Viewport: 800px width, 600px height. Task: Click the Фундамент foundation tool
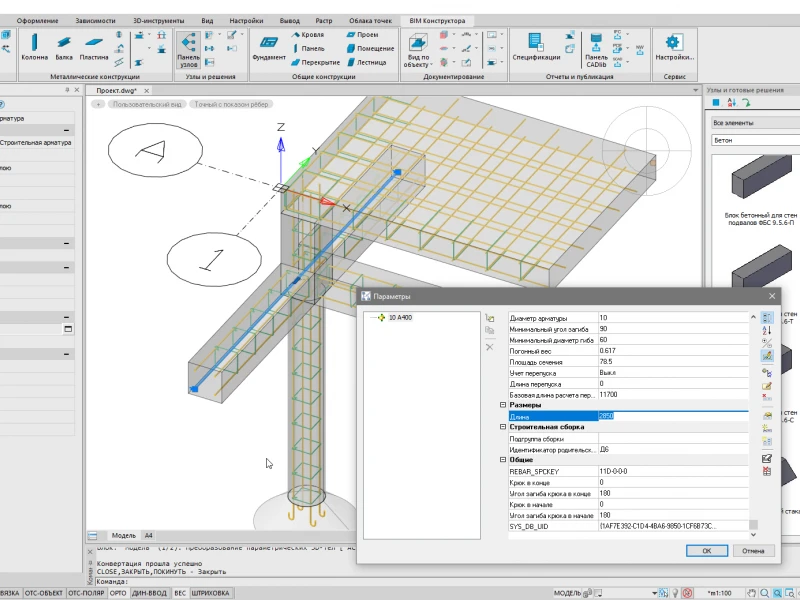click(269, 47)
